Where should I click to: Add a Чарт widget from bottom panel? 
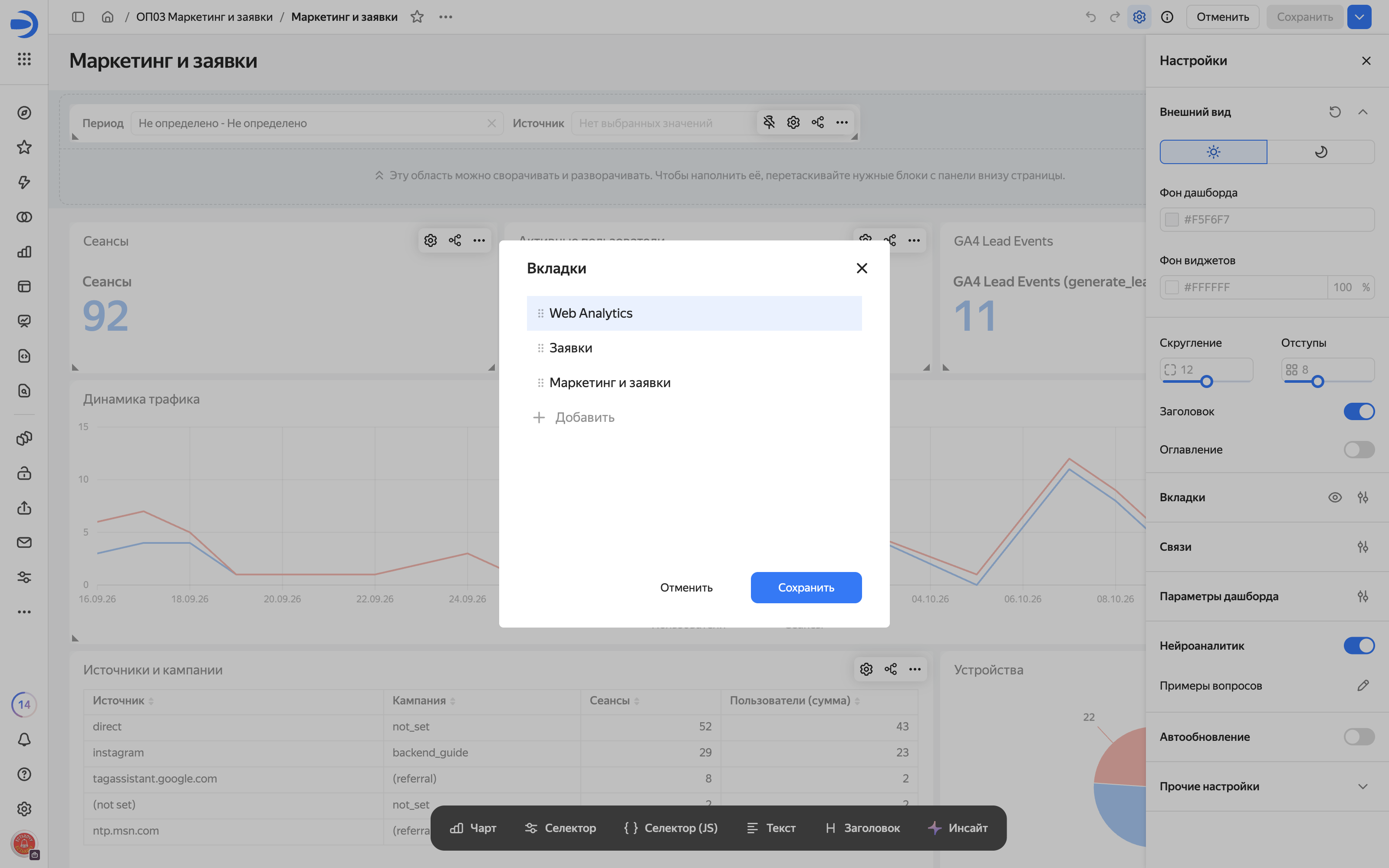tap(474, 828)
